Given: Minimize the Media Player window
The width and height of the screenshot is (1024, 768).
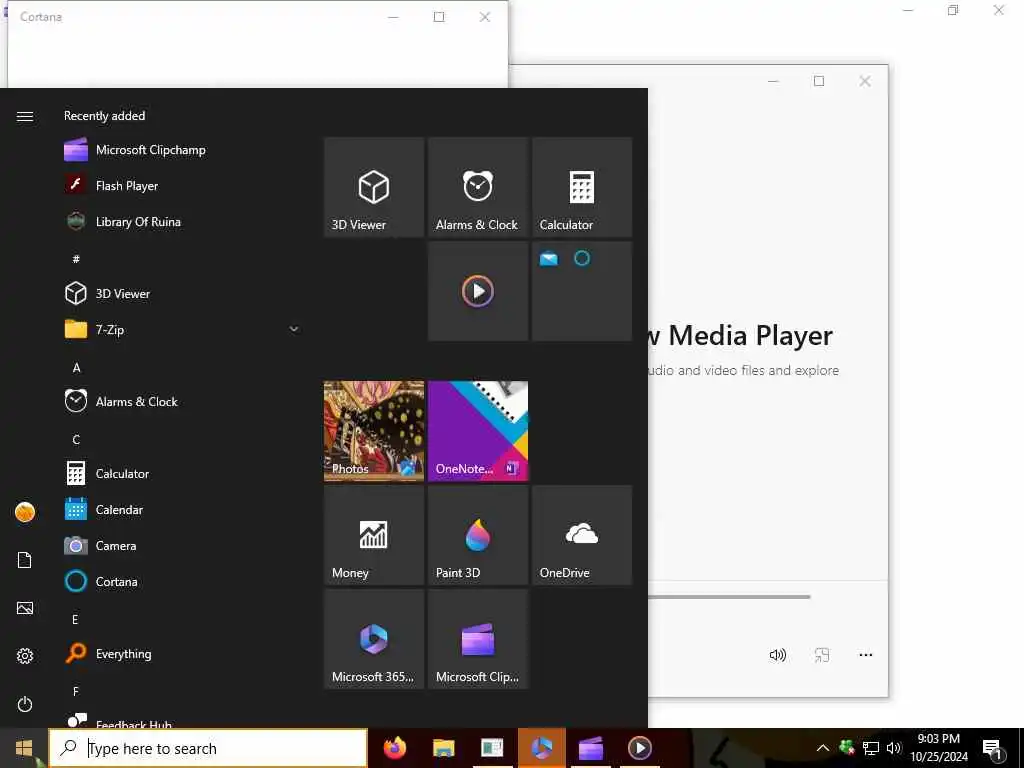Looking at the screenshot, I should click(x=773, y=81).
